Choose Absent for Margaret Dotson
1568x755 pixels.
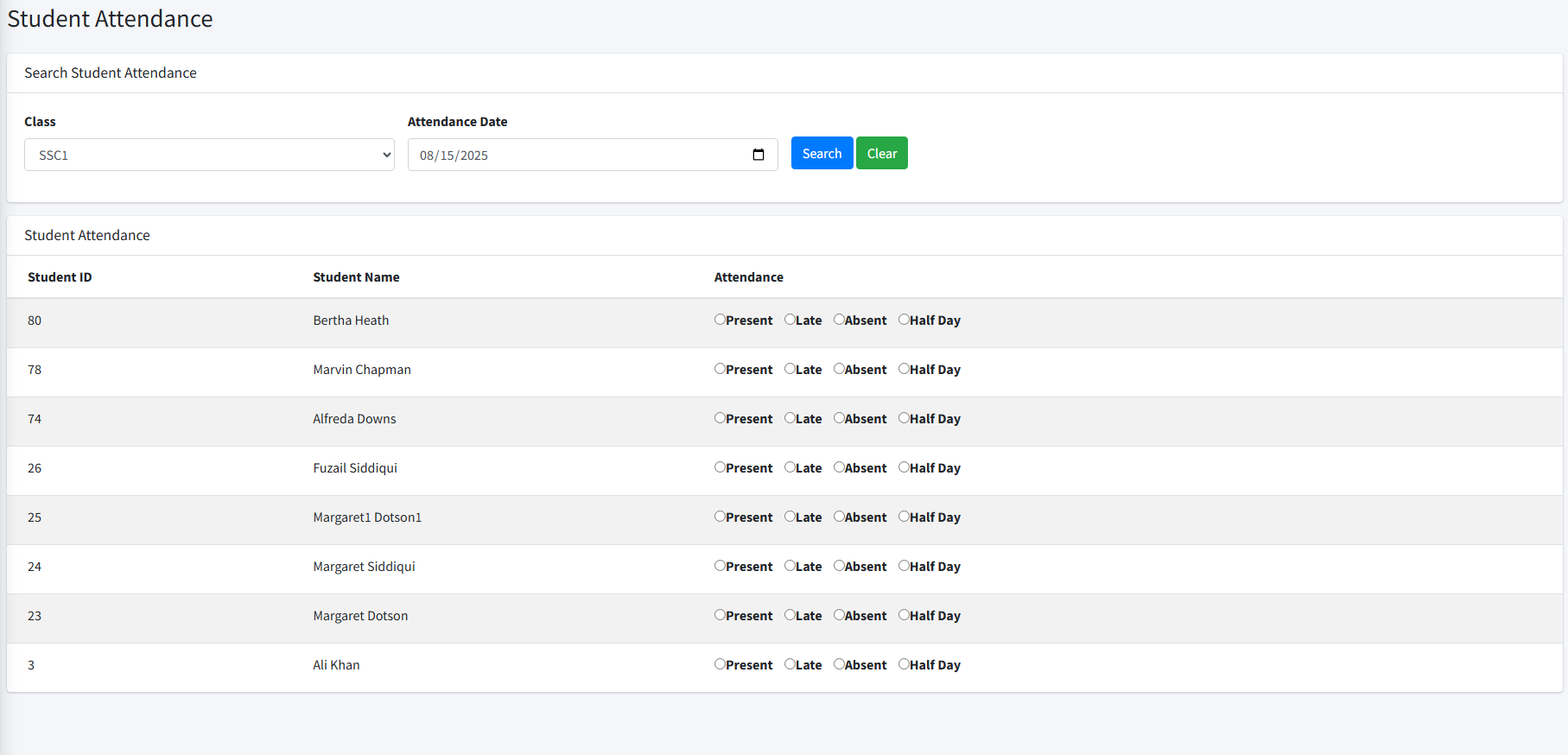839,615
